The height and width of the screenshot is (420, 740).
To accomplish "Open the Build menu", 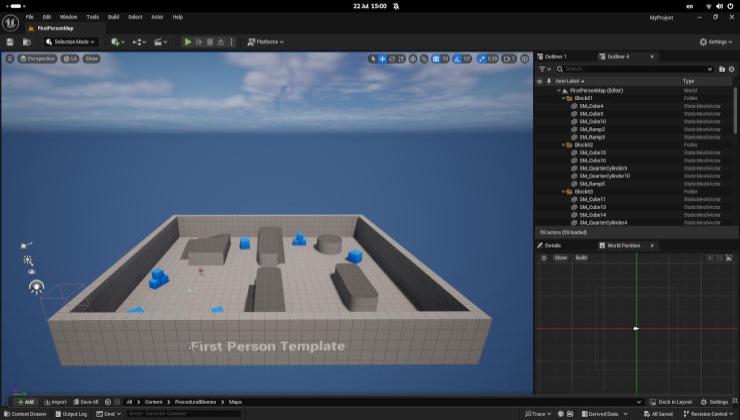I will click(x=113, y=17).
